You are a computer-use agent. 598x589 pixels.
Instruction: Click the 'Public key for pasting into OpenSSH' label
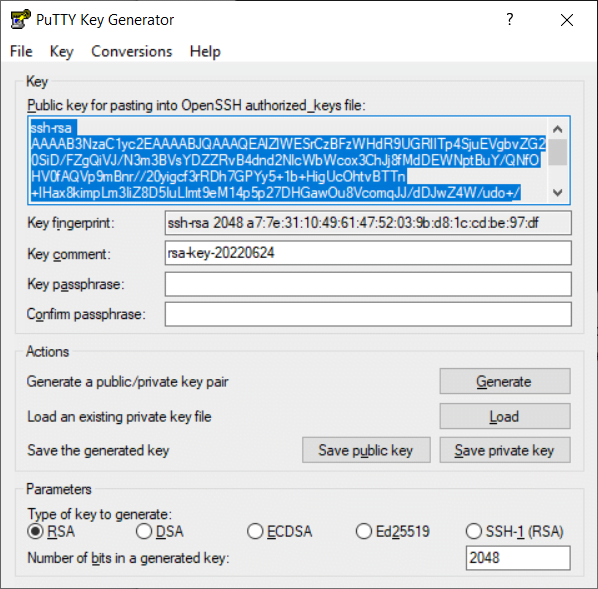pos(196,105)
